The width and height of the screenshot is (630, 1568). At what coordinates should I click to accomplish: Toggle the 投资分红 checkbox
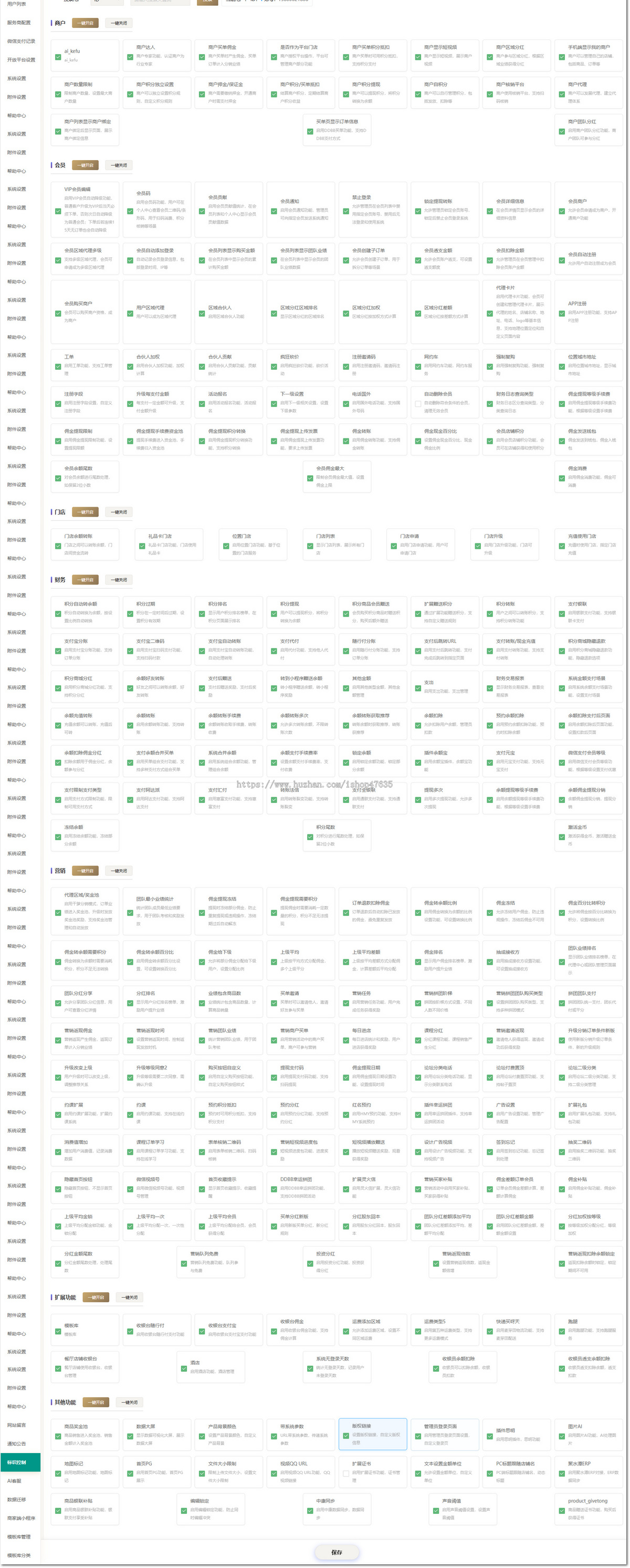tap(310, 1263)
